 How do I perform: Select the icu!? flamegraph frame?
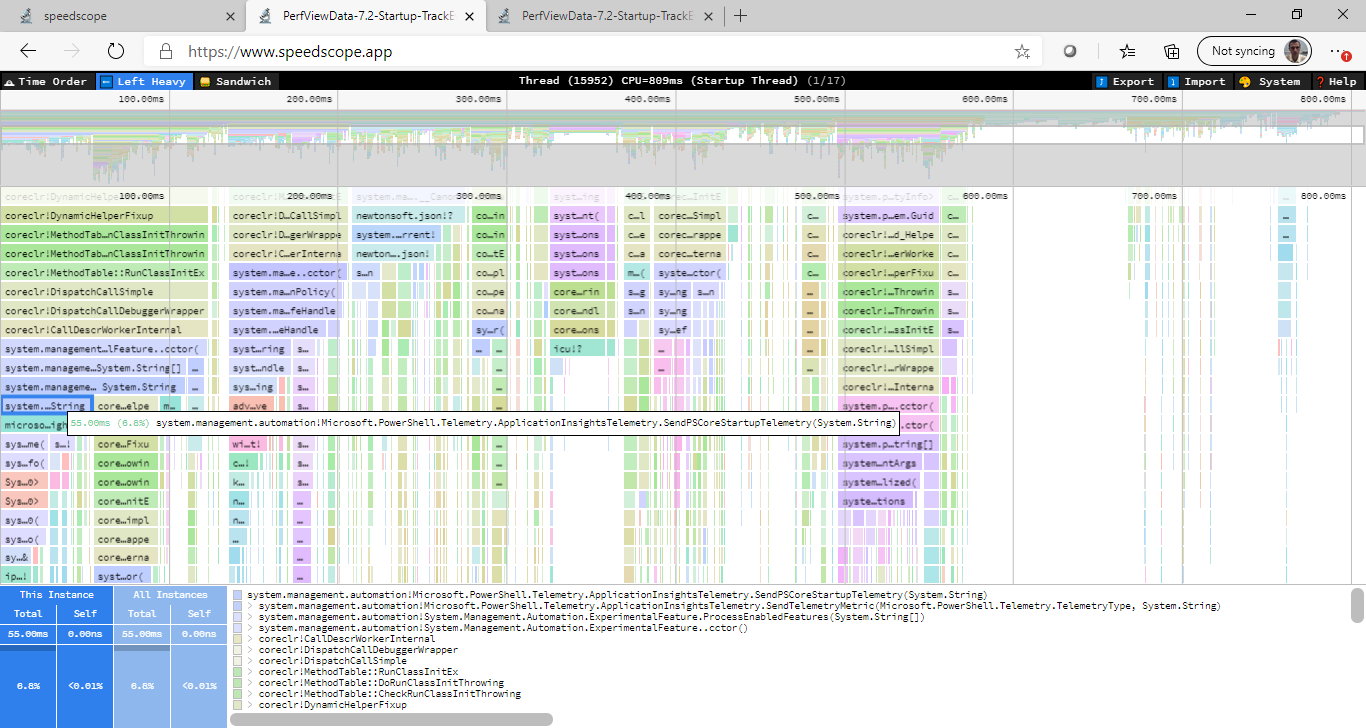579,349
